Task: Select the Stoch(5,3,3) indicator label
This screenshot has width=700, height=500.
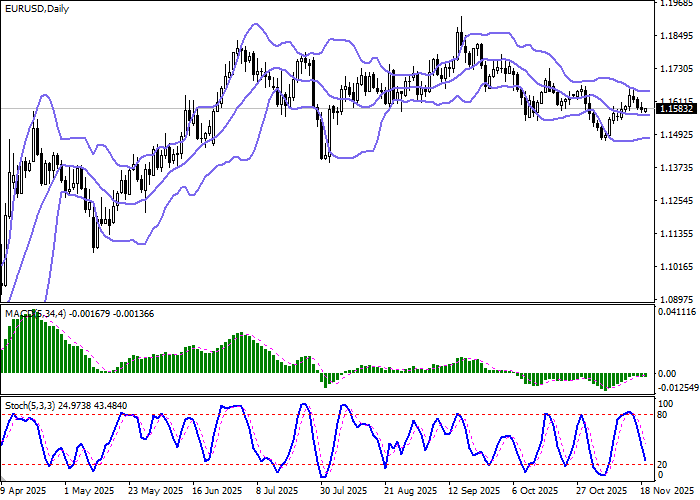Action: point(30,405)
